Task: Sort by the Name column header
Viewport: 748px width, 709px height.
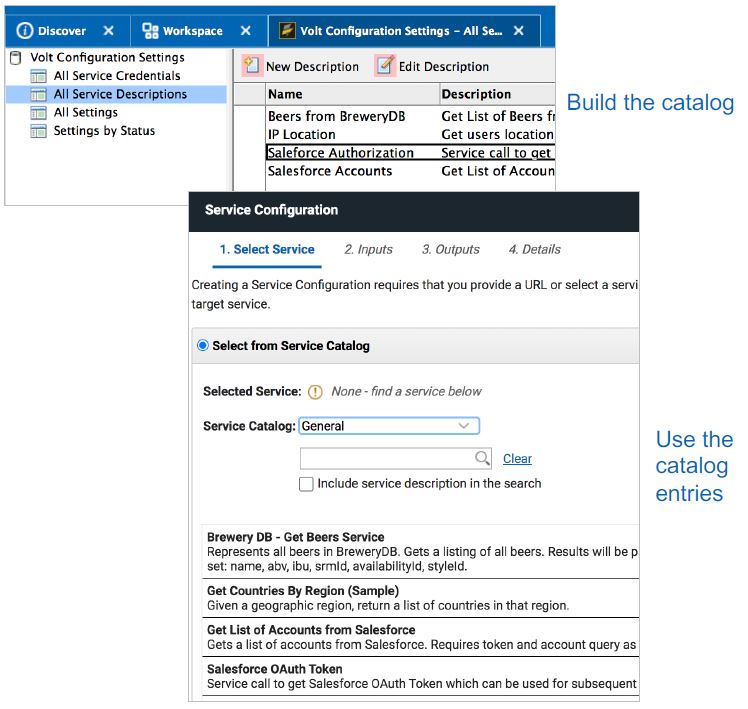Action: [352, 94]
